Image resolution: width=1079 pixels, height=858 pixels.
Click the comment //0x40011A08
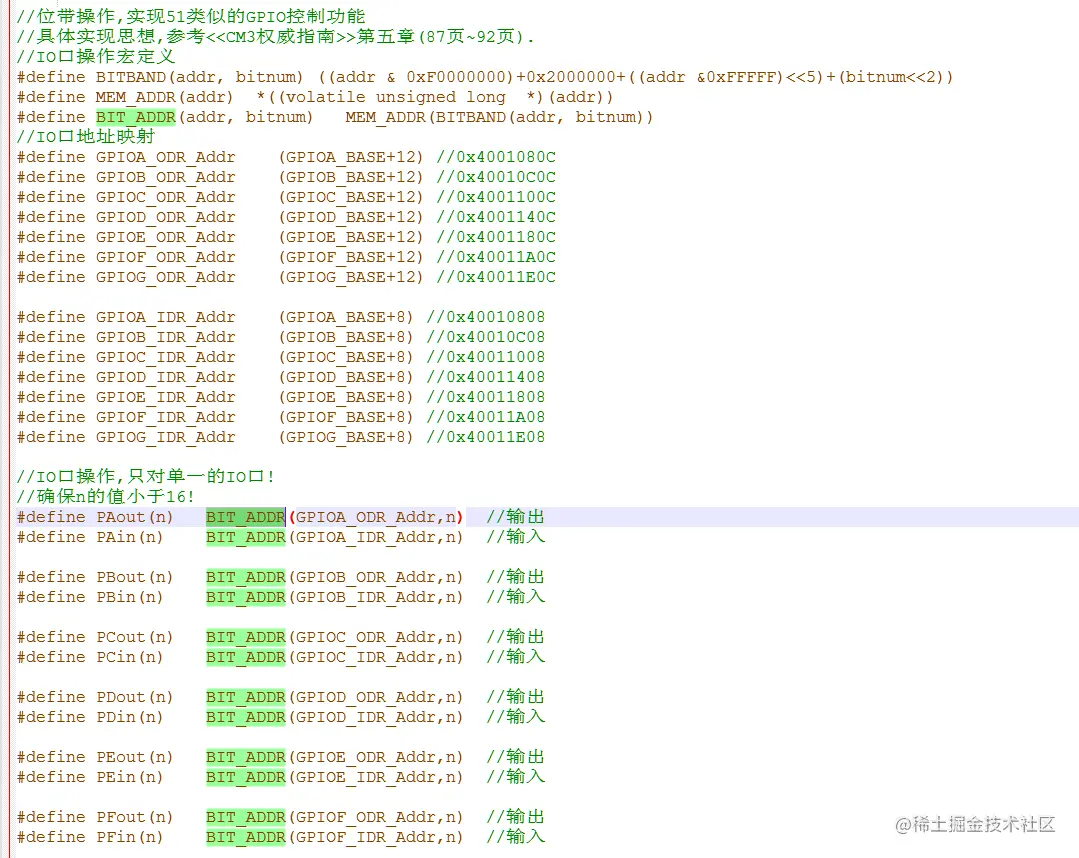click(x=485, y=417)
